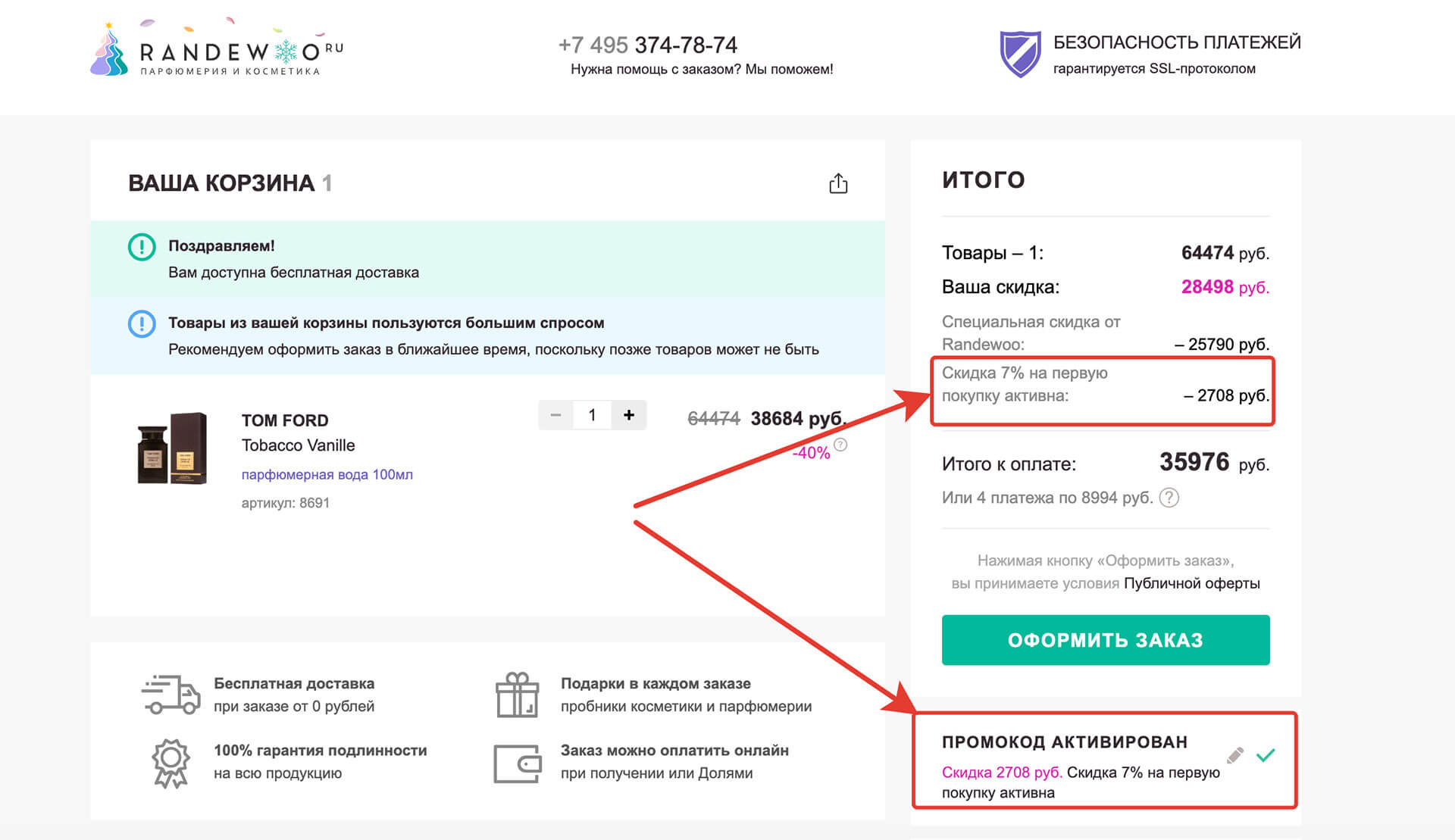Increase product quantity with plus button
1455x840 pixels.
coord(629,415)
